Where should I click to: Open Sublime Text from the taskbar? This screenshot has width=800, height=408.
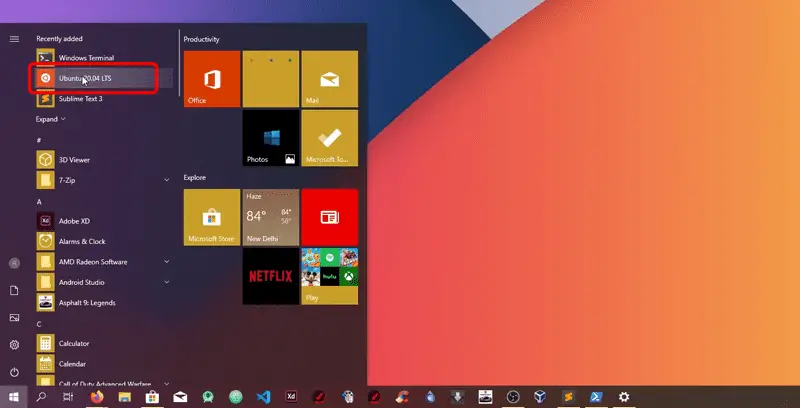[x=568, y=397]
